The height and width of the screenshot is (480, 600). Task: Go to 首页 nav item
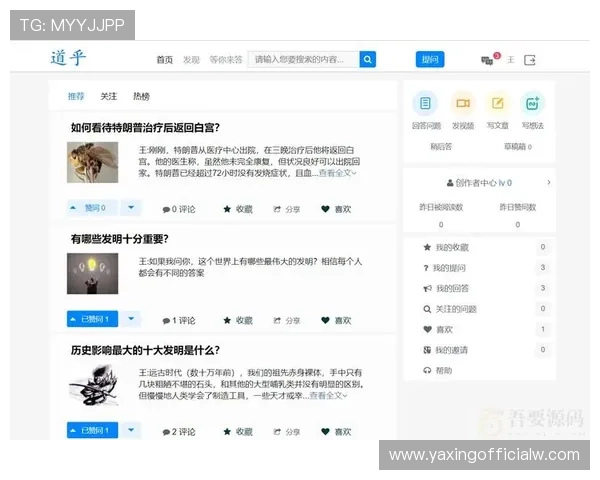click(x=165, y=60)
